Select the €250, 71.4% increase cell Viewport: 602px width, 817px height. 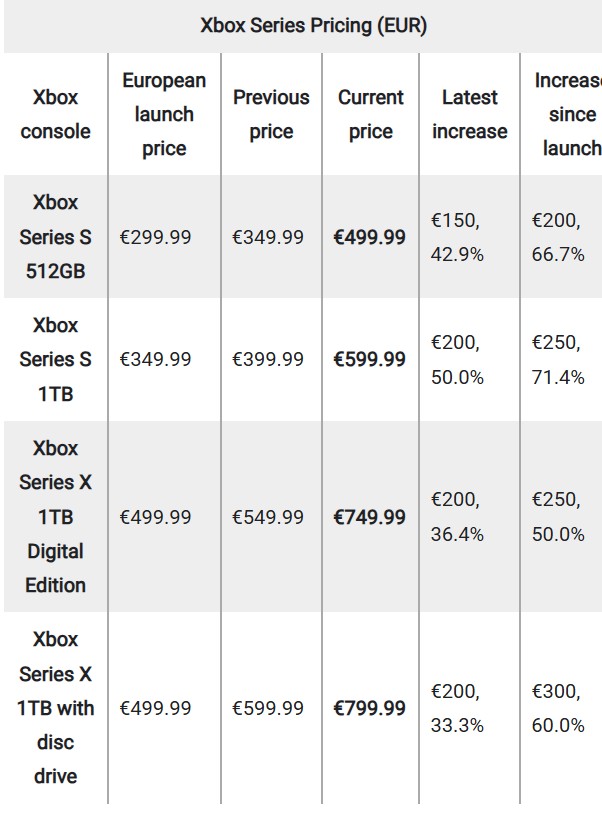click(558, 360)
